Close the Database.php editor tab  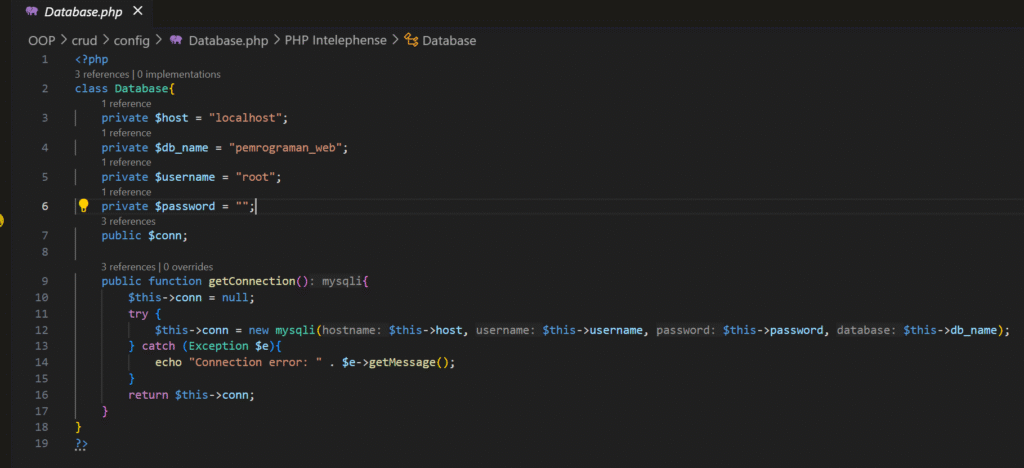[x=137, y=12]
